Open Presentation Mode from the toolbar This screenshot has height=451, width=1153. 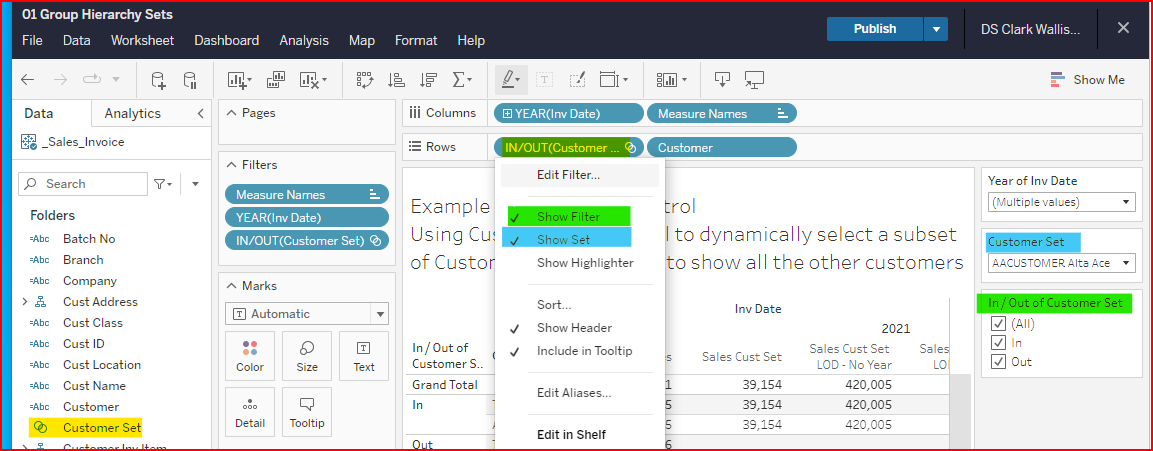pos(754,80)
